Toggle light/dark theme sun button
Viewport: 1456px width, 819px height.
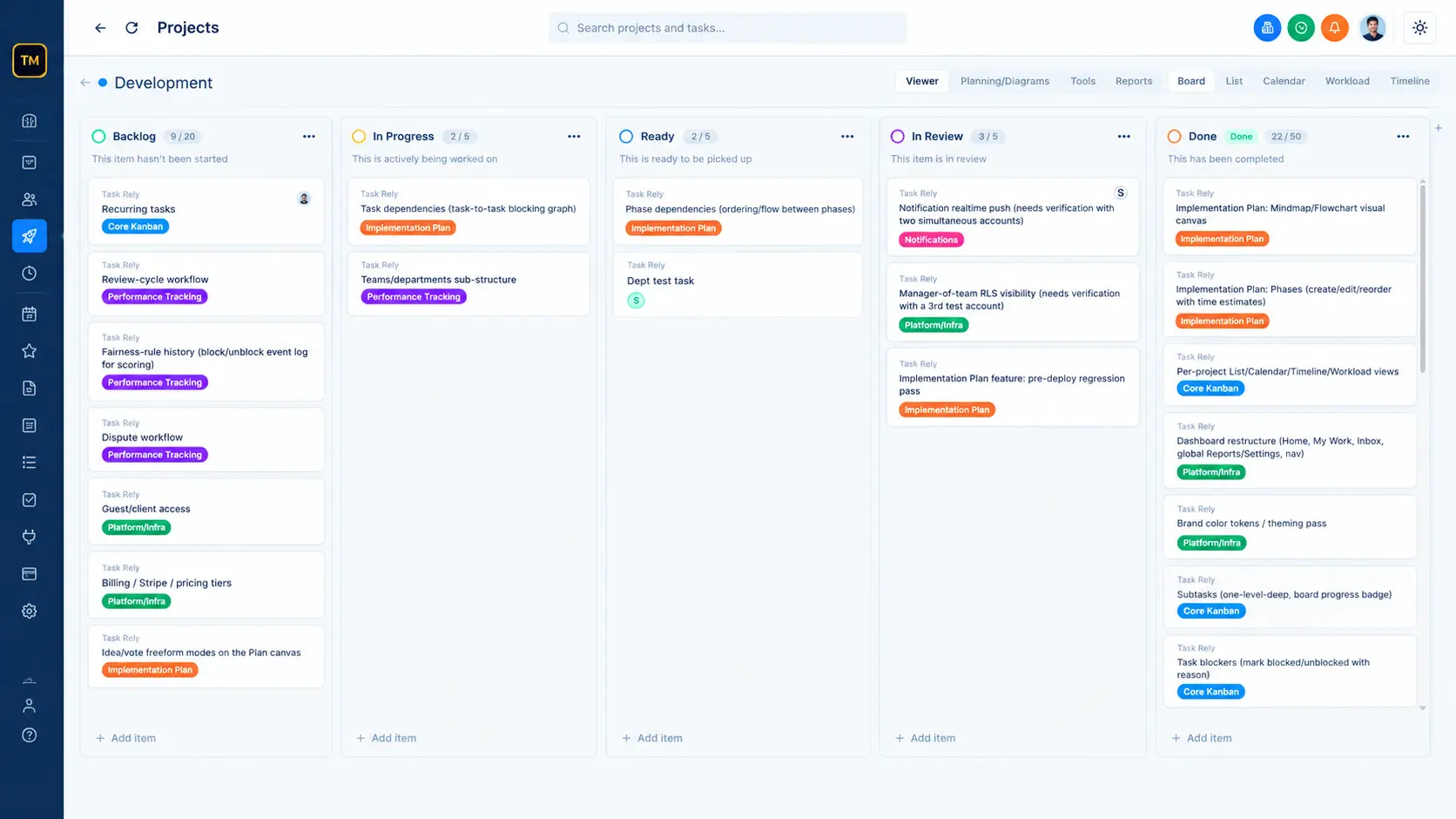(1420, 28)
